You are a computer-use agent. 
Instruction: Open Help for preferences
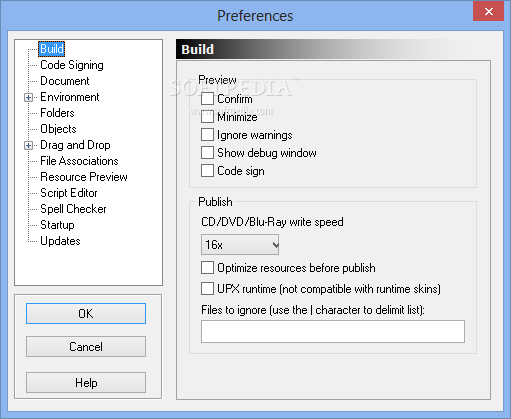(86, 383)
